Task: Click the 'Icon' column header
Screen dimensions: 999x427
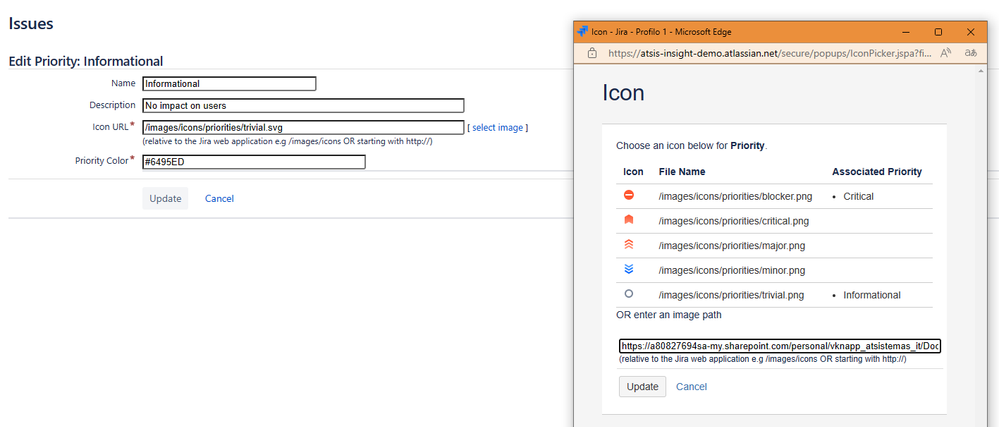Action: click(x=633, y=171)
